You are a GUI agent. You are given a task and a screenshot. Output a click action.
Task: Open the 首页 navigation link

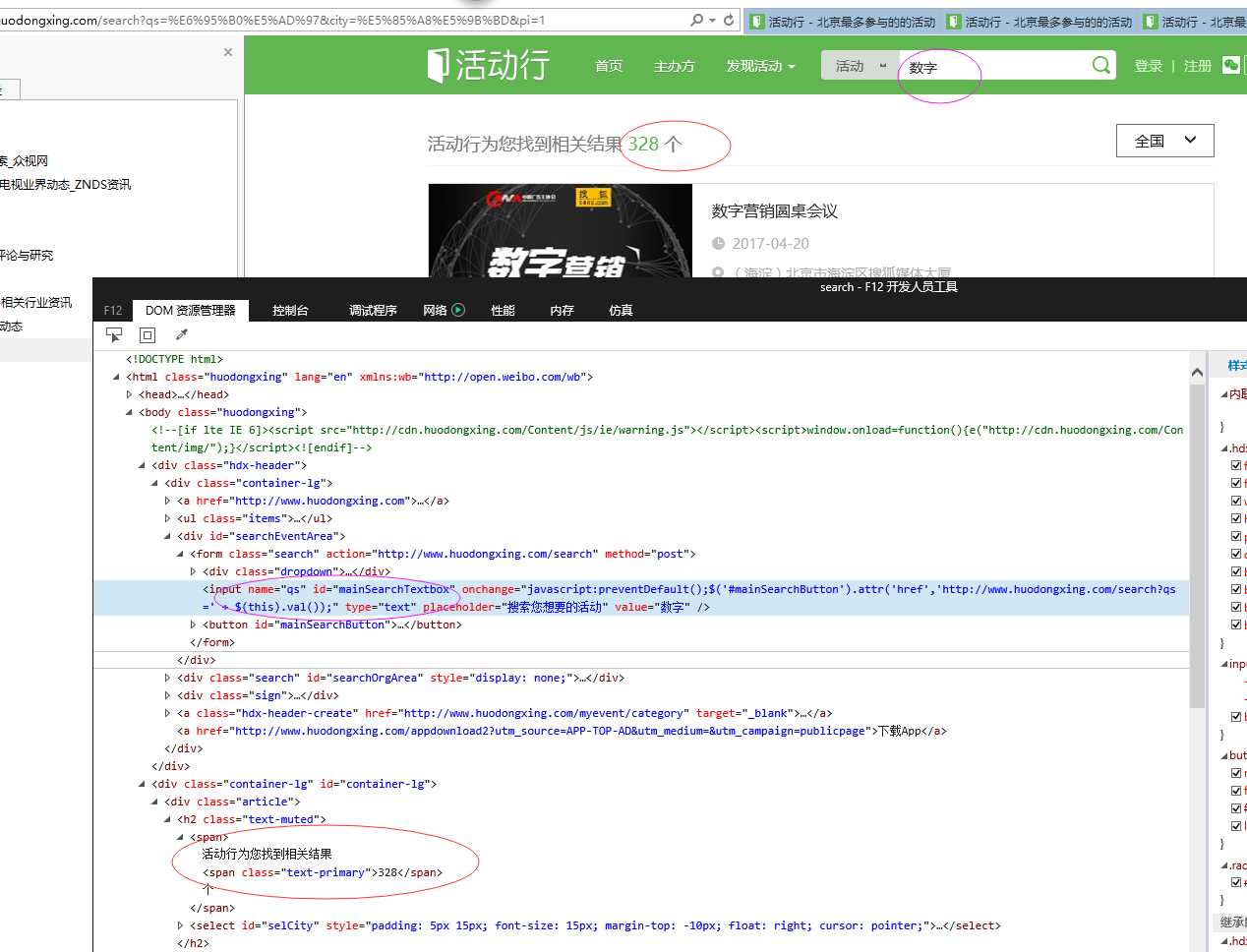[x=609, y=66]
